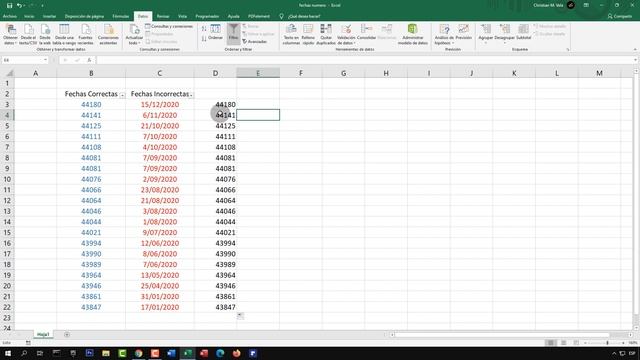
Task: Open Conexiones existentes
Action: (x=108, y=34)
